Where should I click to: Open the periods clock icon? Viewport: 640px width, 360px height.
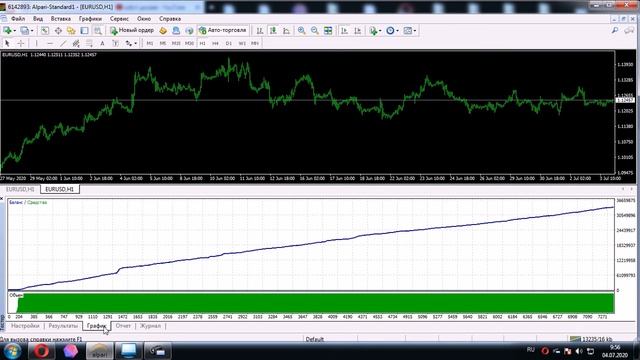[390, 31]
